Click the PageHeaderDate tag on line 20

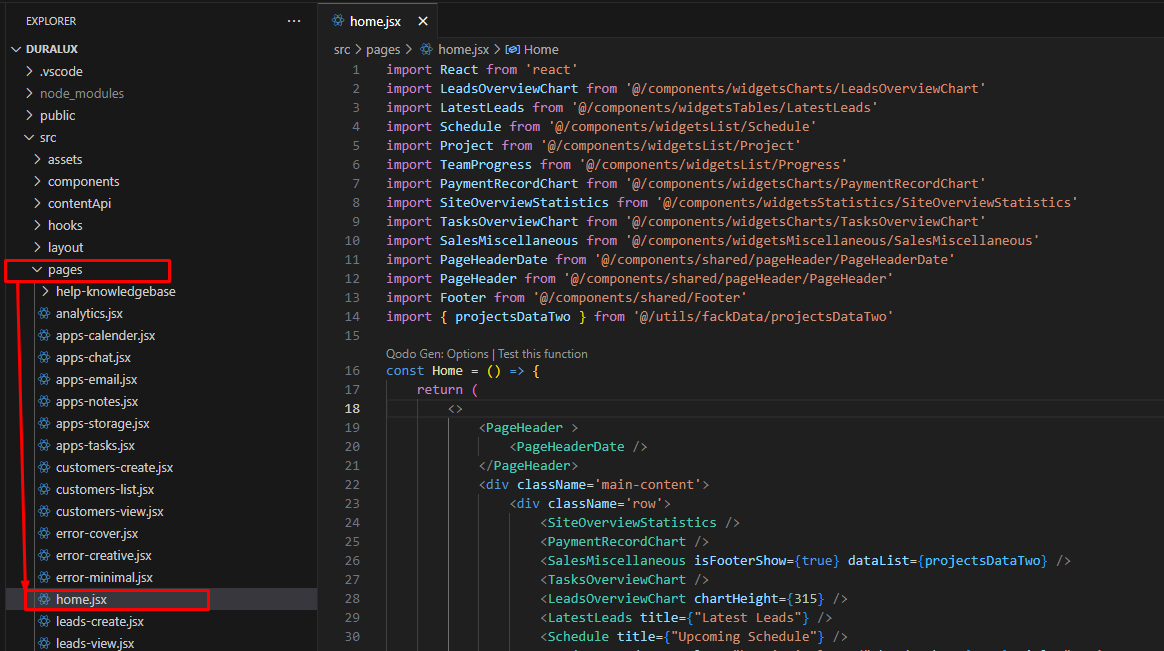coord(570,446)
